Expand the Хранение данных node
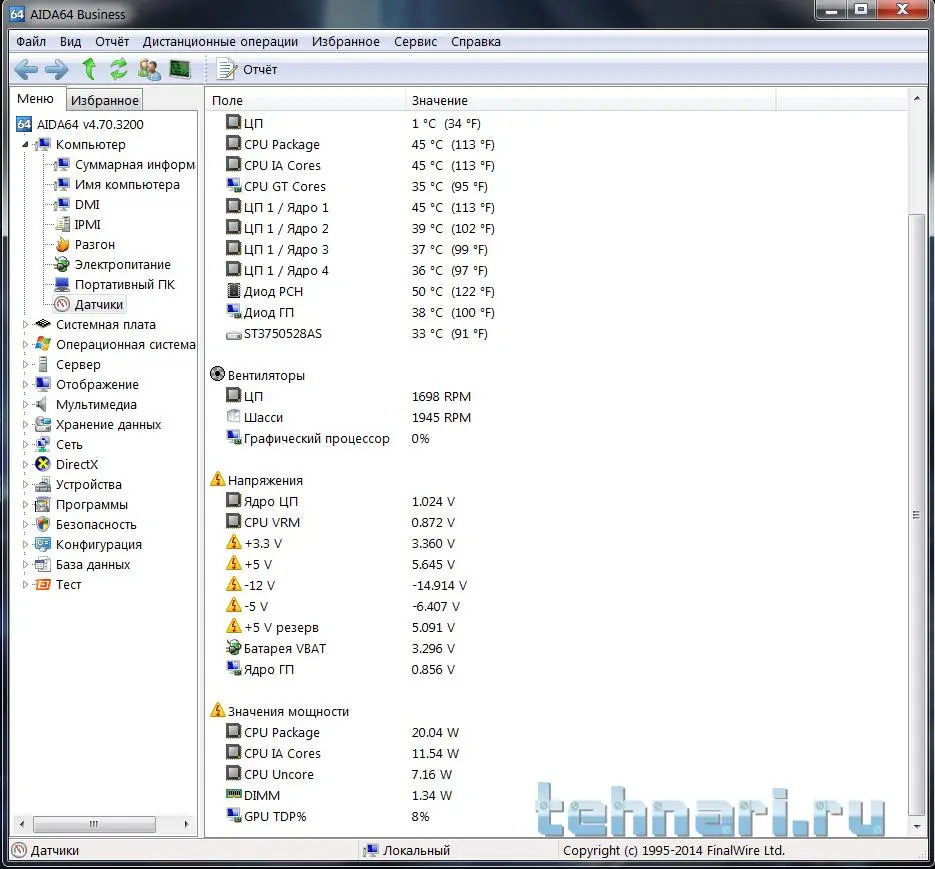Image resolution: width=935 pixels, height=869 pixels. point(26,424)
